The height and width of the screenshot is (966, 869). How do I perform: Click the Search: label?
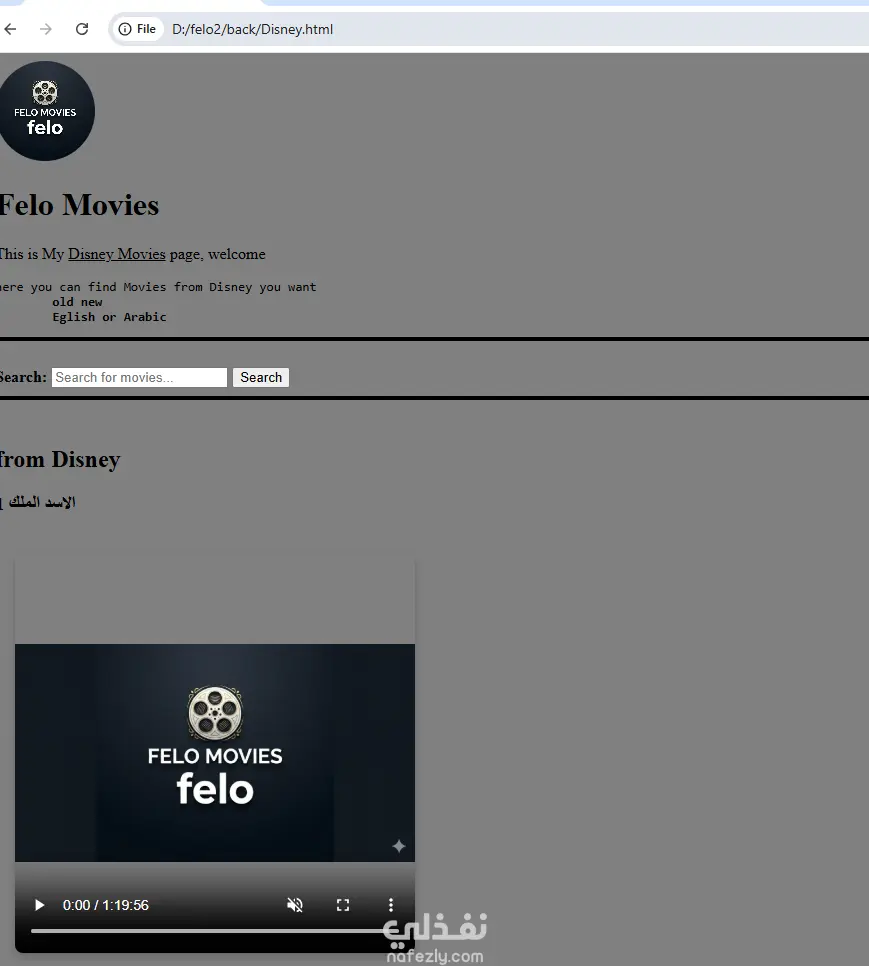point(23,377)
